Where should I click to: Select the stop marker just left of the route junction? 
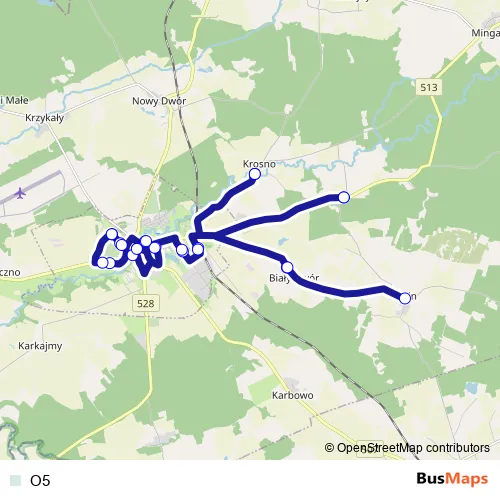pos(198,249)
